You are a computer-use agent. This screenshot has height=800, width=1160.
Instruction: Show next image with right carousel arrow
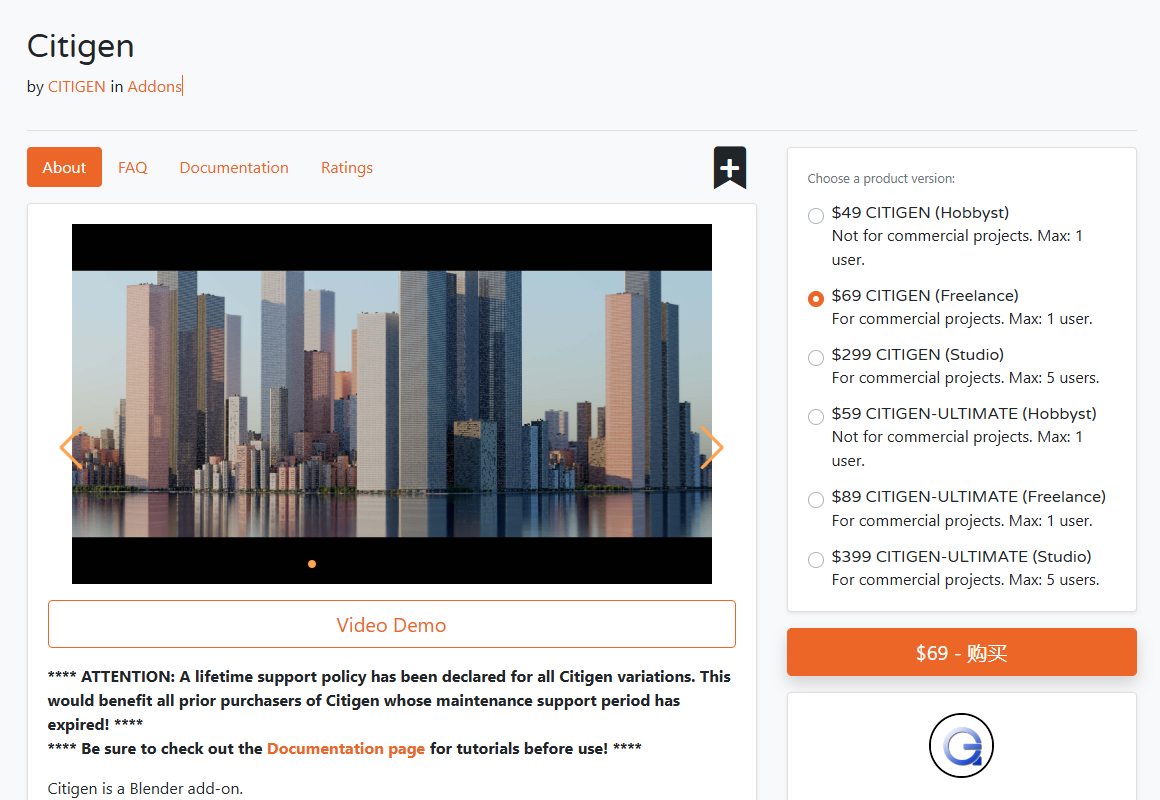[712, 447]
